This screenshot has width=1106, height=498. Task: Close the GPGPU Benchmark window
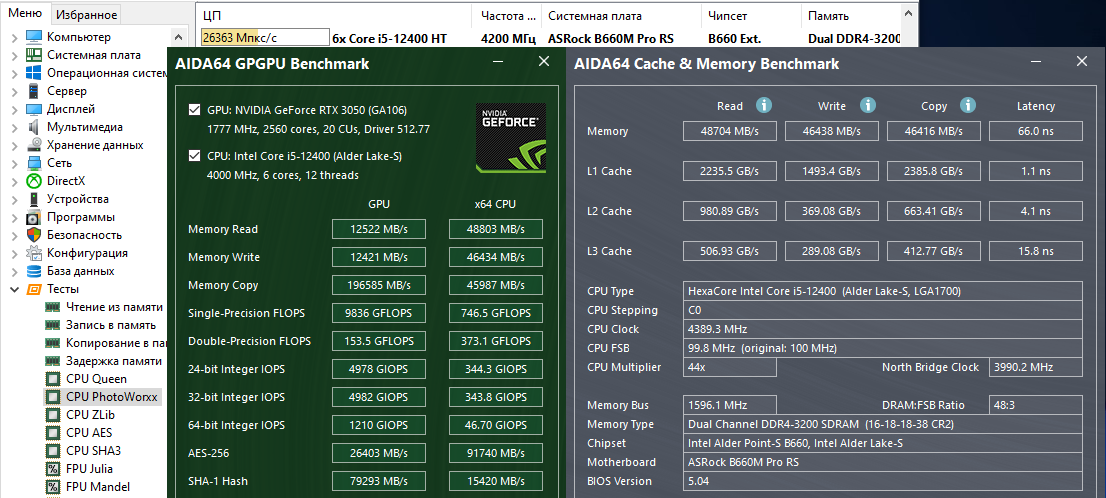[544, 62]
